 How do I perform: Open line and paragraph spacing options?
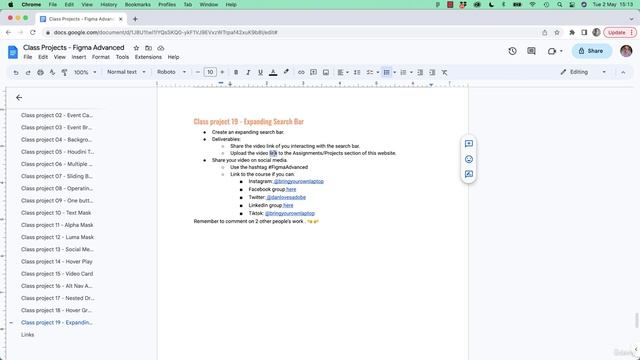pyautogui.click(x=357, y=72)
